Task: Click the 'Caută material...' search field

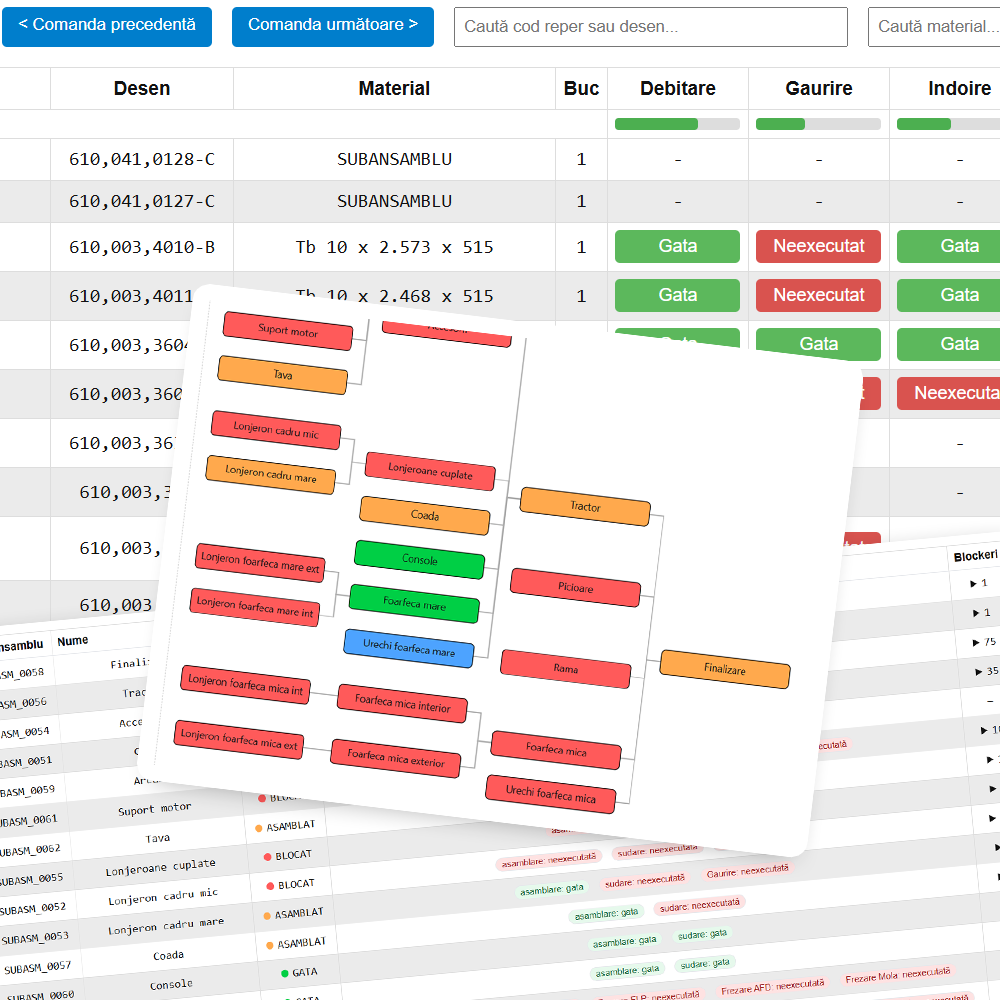Action: pyautogui.click(x=940, y=27)
